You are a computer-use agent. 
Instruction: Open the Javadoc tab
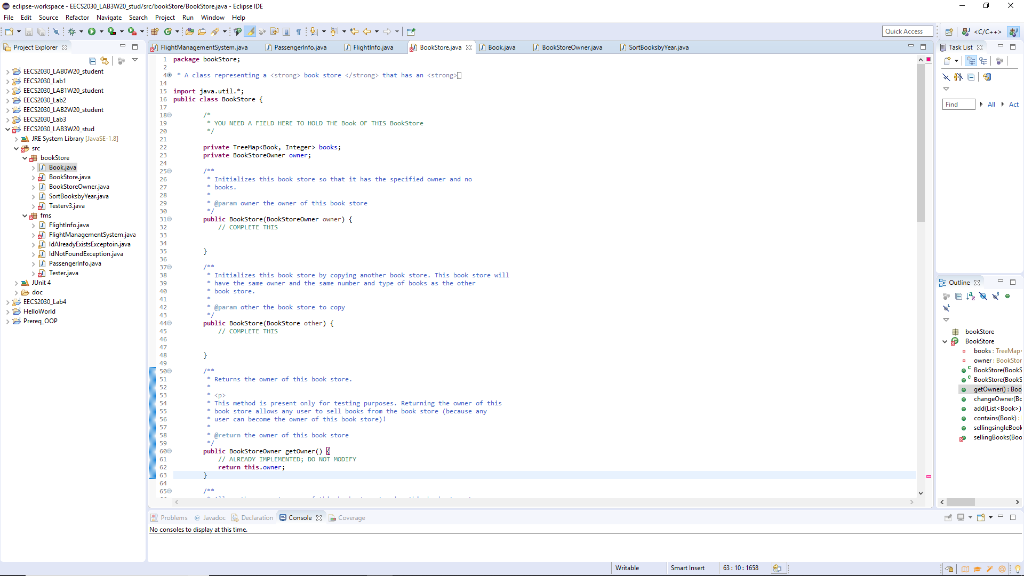[x=210, y=518]
